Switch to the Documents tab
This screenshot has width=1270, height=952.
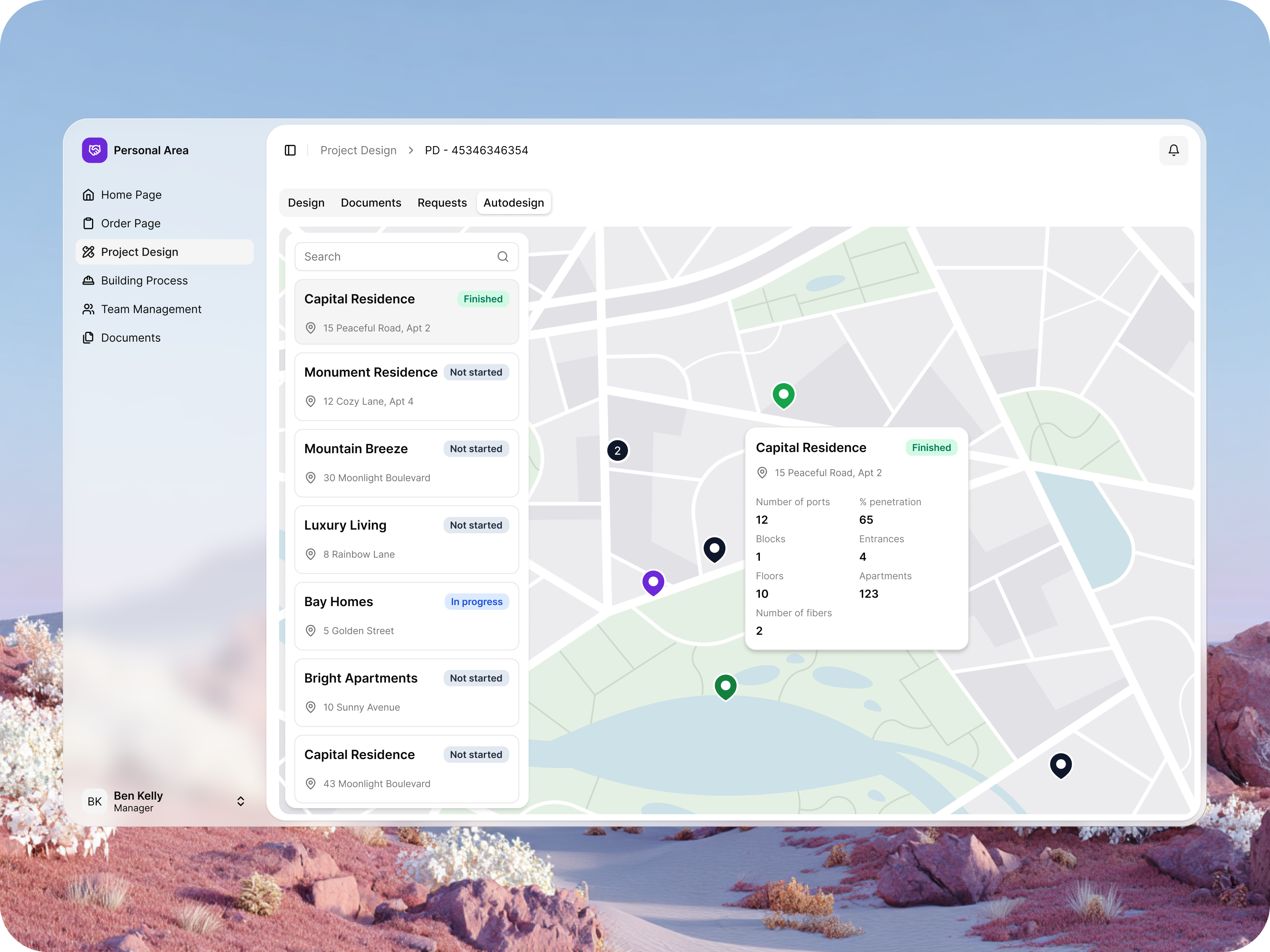pos(371,203)
